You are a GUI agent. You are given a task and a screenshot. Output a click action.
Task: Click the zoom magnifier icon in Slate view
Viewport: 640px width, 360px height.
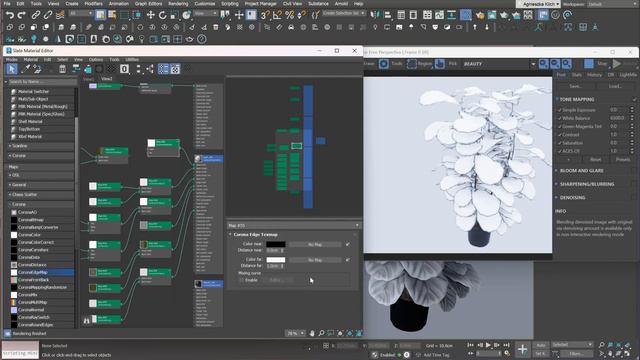tap(321, 333)
